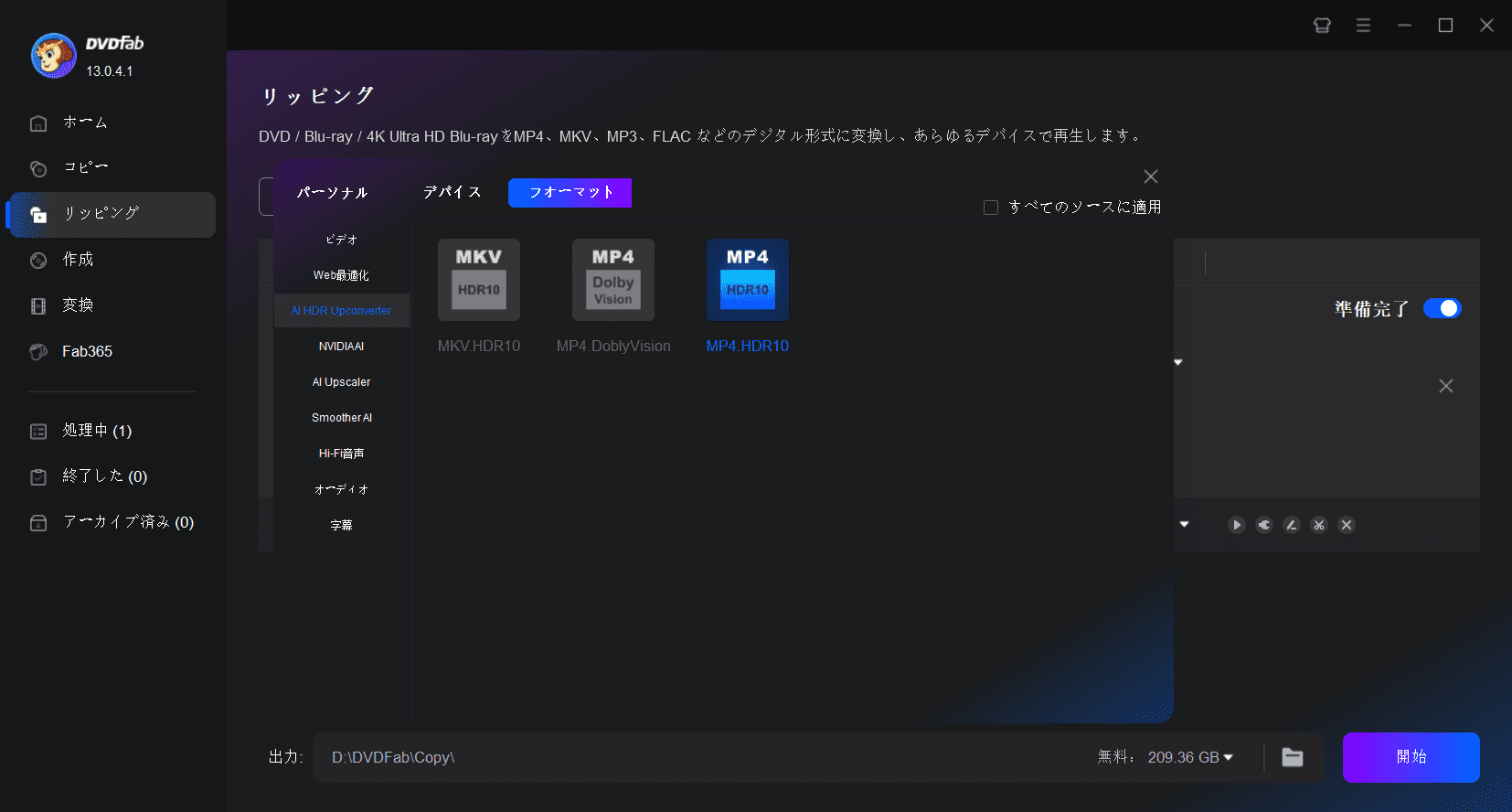The image size is (1512, 812).
Task: Select the SmootherAI category
Action: (341, 418)
